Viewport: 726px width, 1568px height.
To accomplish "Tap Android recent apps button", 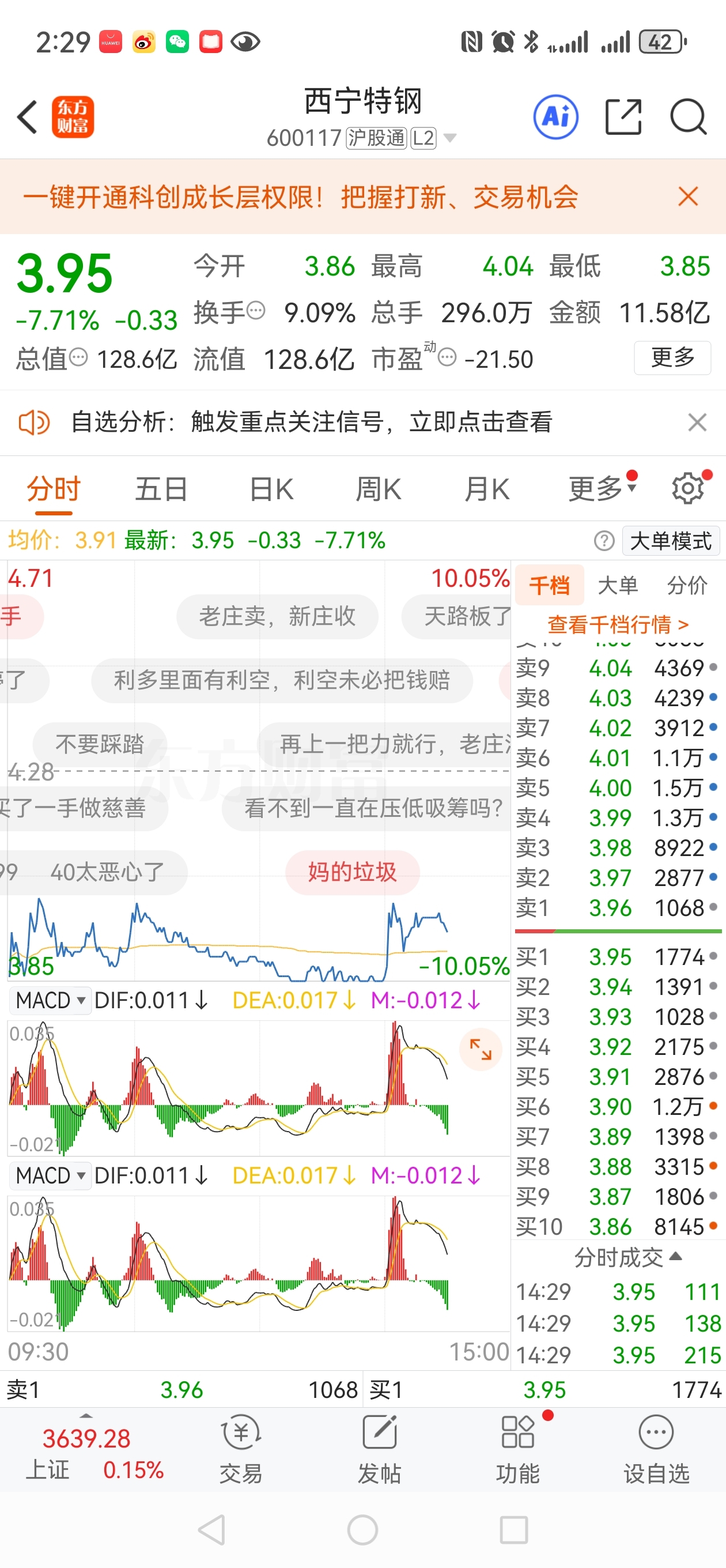I will tap(513, 1529).
